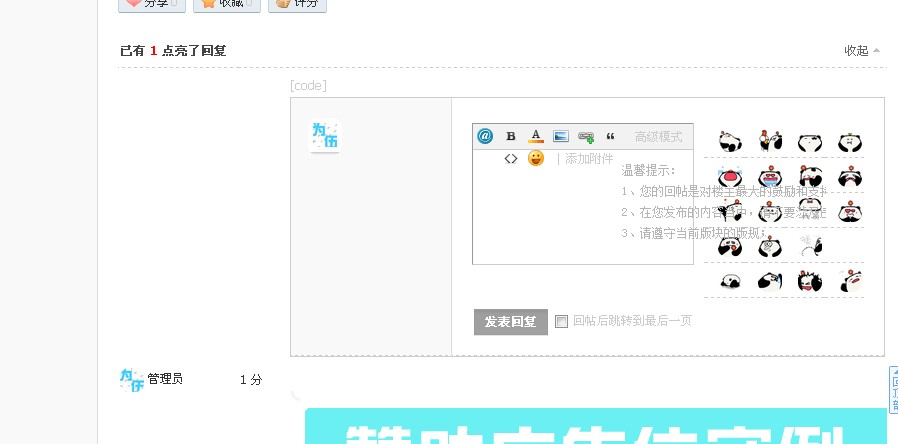898x444 pixels.
Task: Select the panda with blue tear in bottom row
Action: point(770,281)
